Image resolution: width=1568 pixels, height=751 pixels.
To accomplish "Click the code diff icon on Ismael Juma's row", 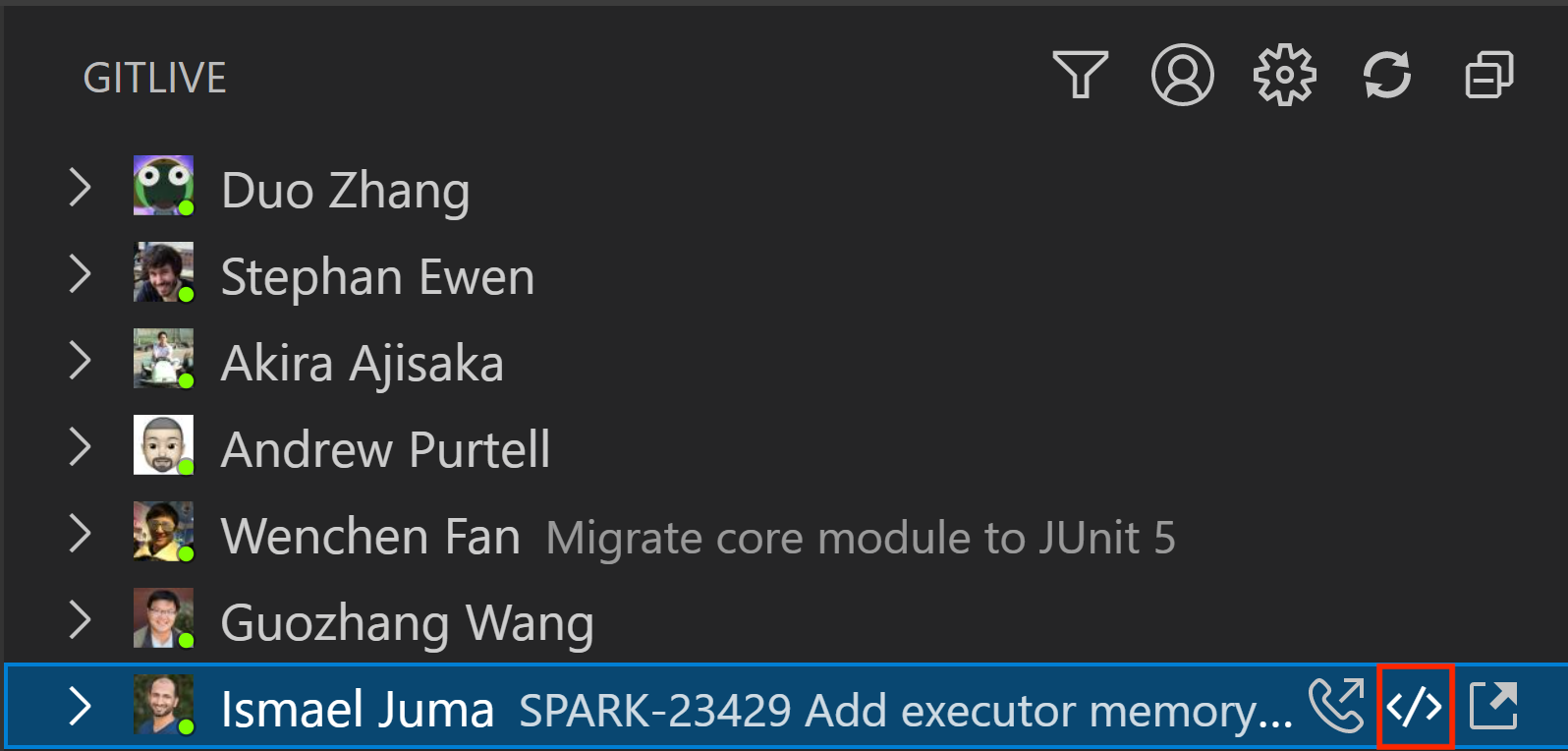I will [x=1415, y=707].
